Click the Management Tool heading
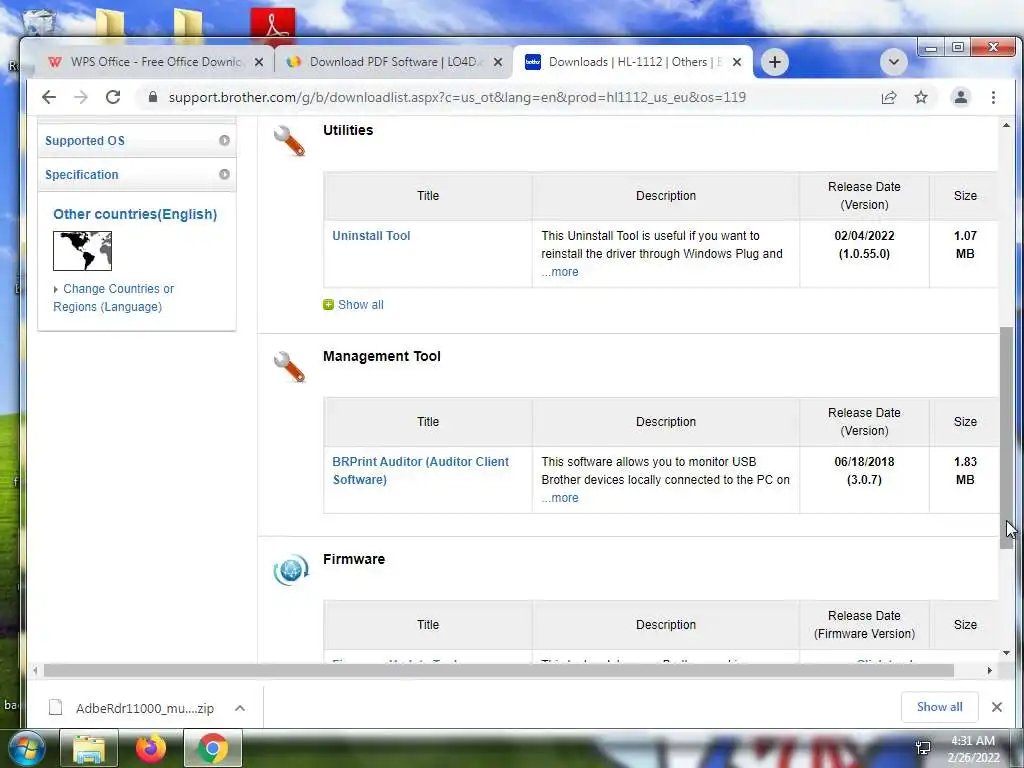Viewport: 1024px width, 768px height. pyautogui.click(x=381, y=357)
